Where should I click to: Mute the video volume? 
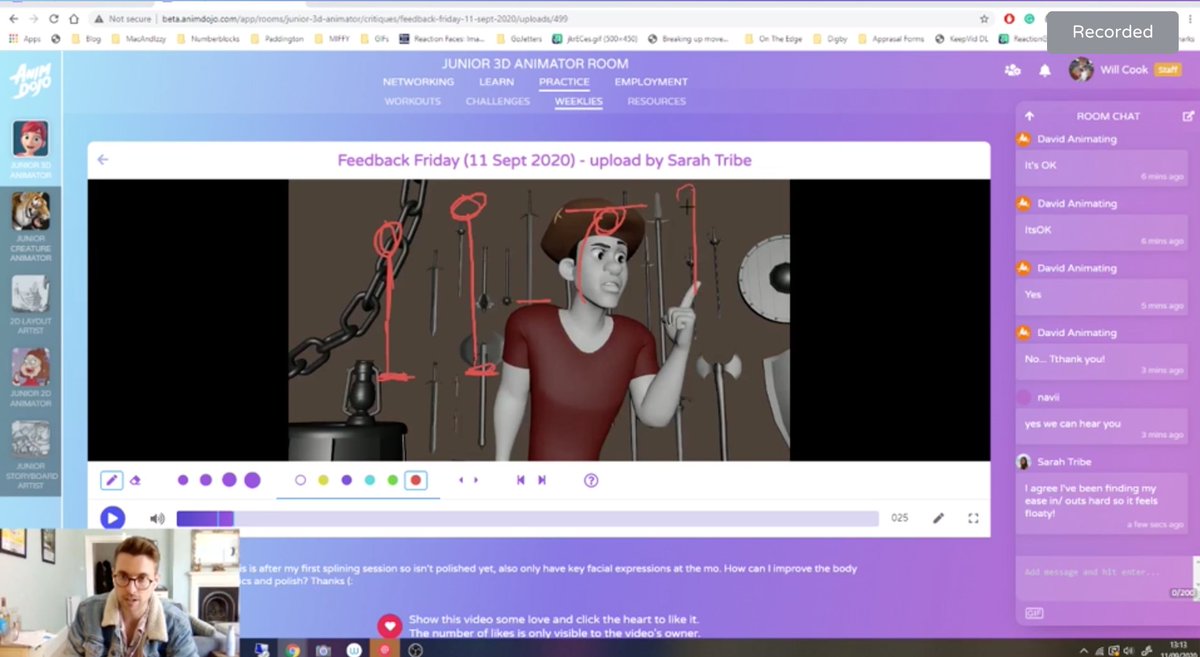[x=157, y=518]
